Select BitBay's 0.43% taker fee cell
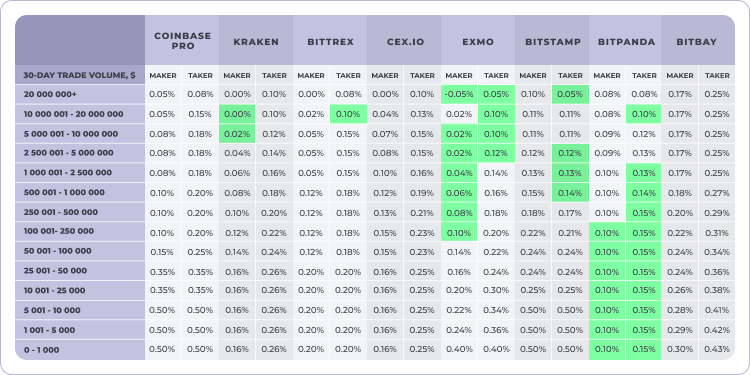750x375 pixels. [717, 350]
